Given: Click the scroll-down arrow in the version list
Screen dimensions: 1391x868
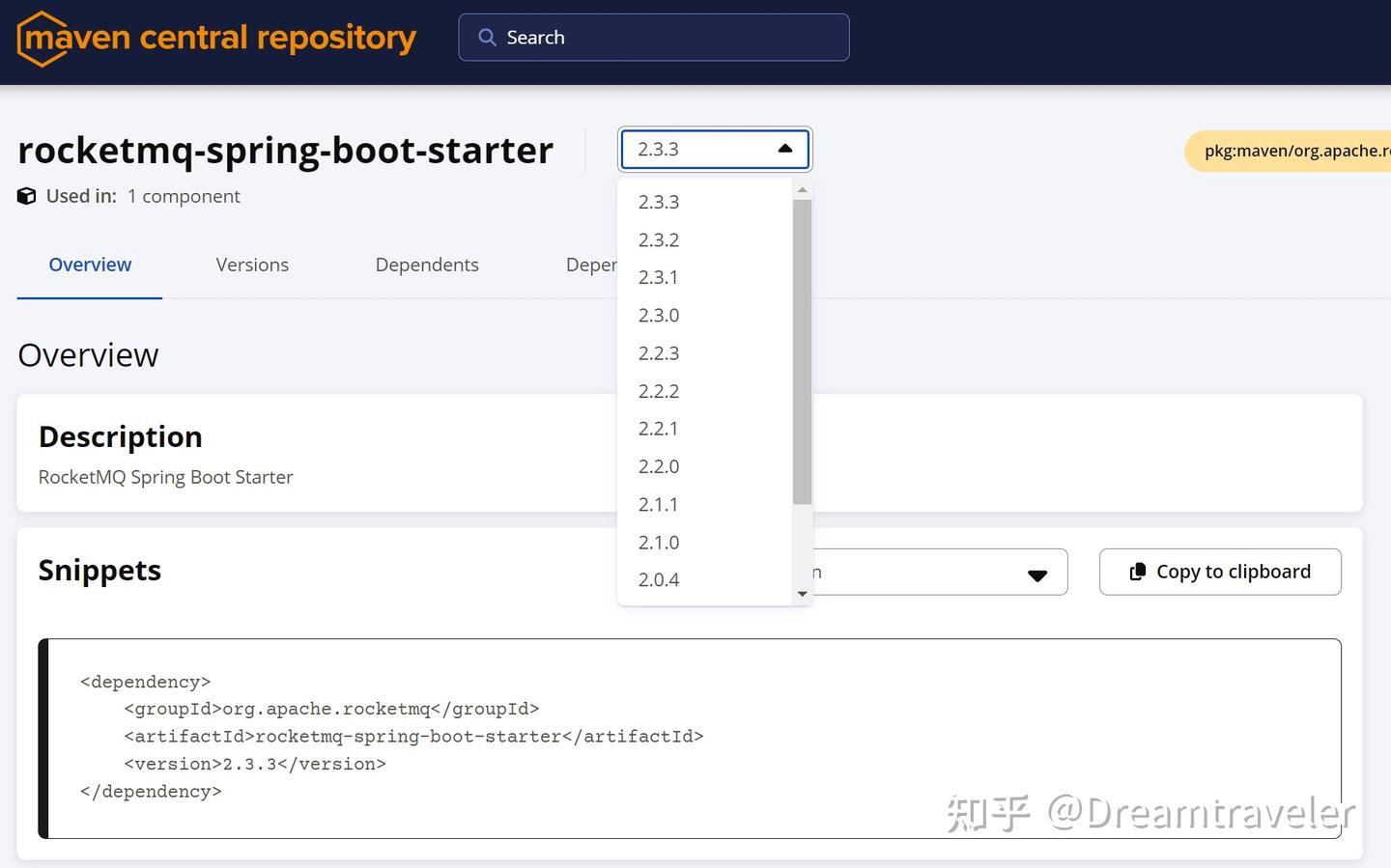Looking at the screenshot, I should click(x=803, y=594).
